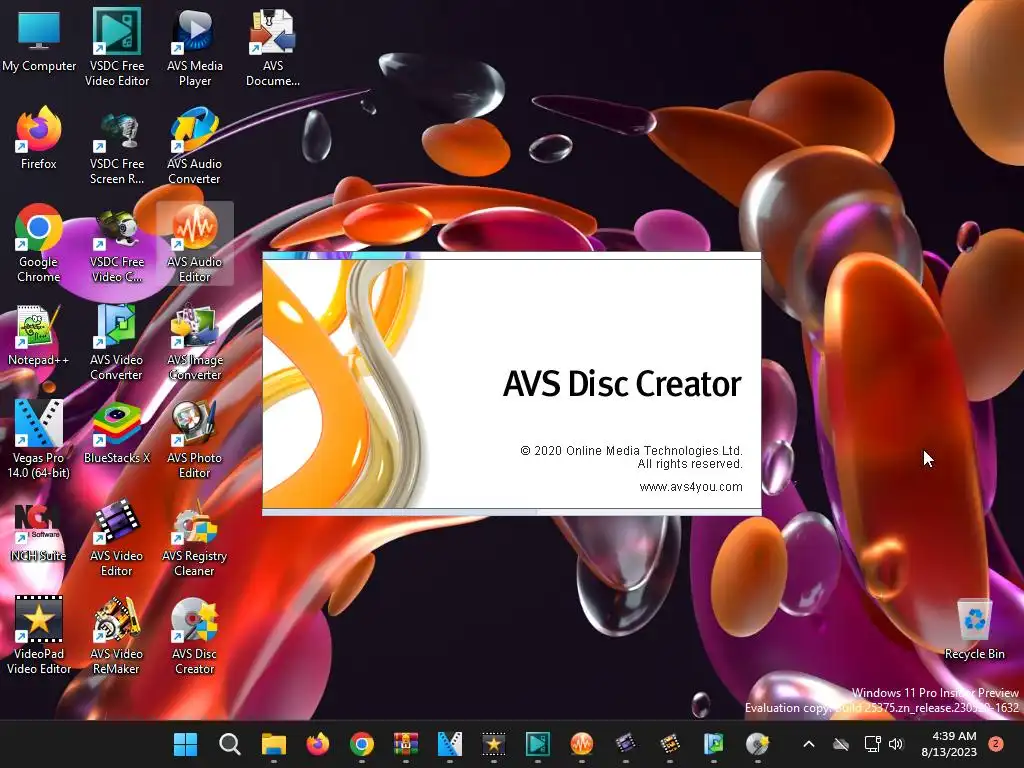Click the VideoPad star icon in the taskbar
1024x768 pixels.
coord(494,744)
